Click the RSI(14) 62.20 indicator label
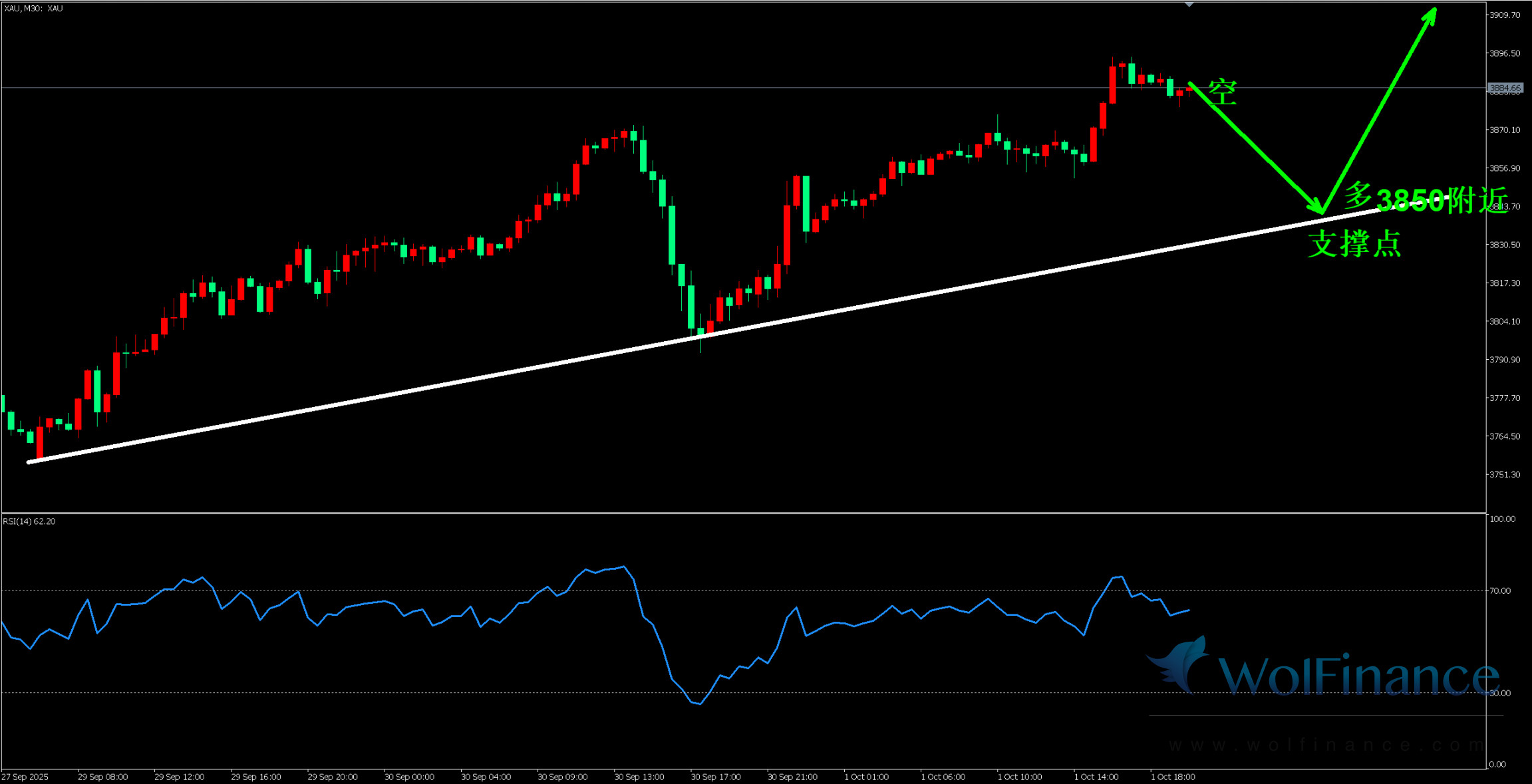The image size is (1532, 784). coord(29,521)
